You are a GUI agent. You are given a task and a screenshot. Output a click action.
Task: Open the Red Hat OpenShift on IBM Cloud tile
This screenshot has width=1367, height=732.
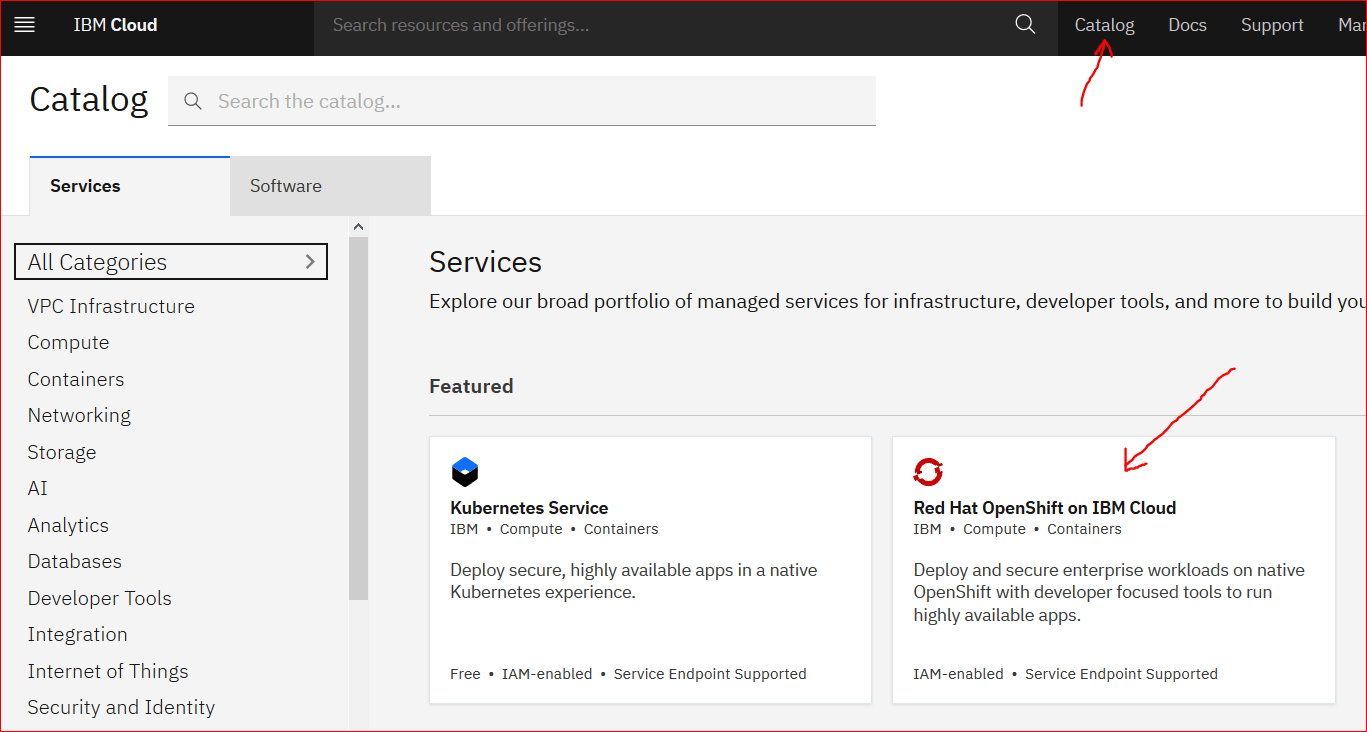point(1113,570)
